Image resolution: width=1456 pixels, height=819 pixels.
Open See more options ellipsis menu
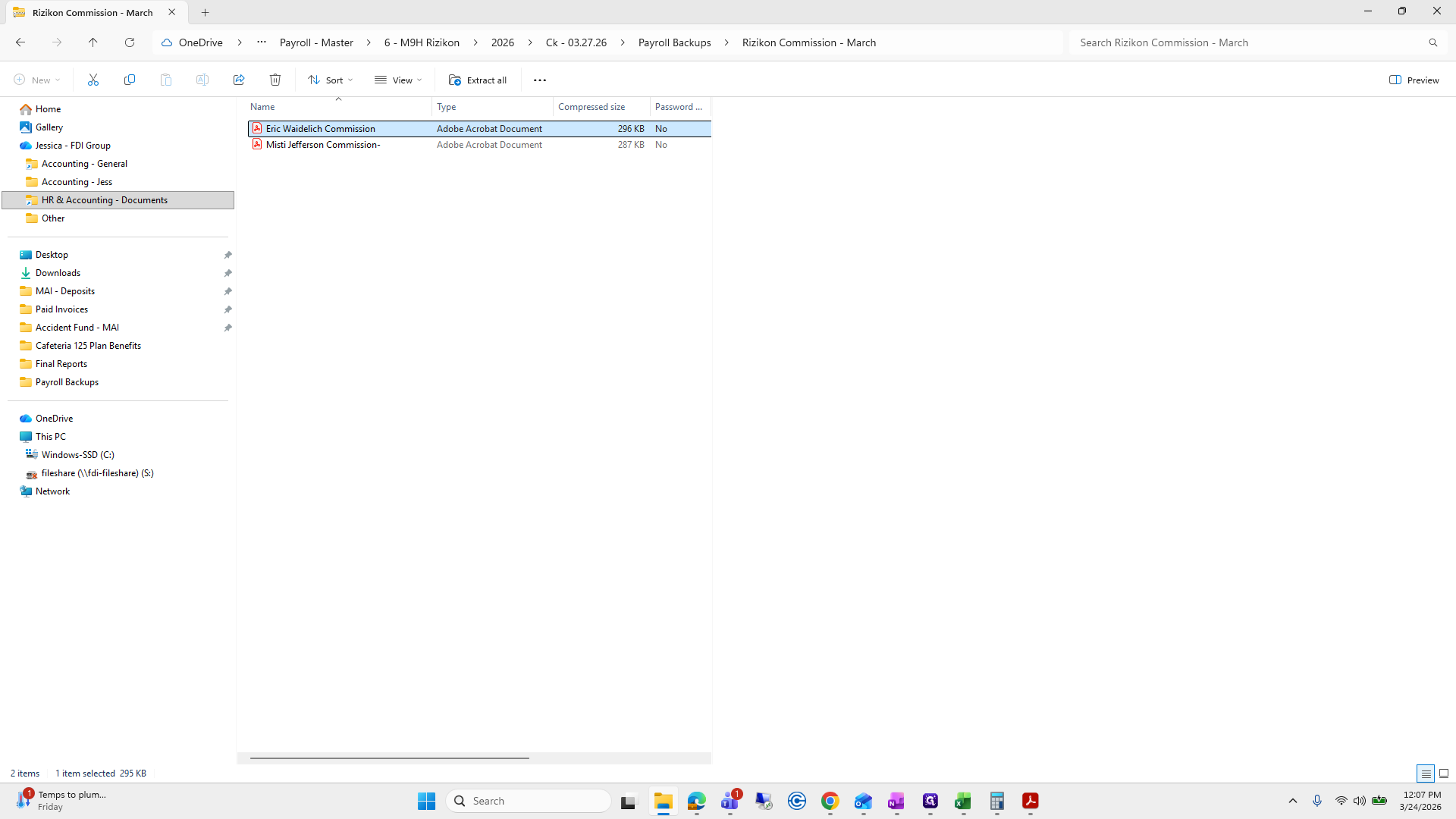(540, 80)
